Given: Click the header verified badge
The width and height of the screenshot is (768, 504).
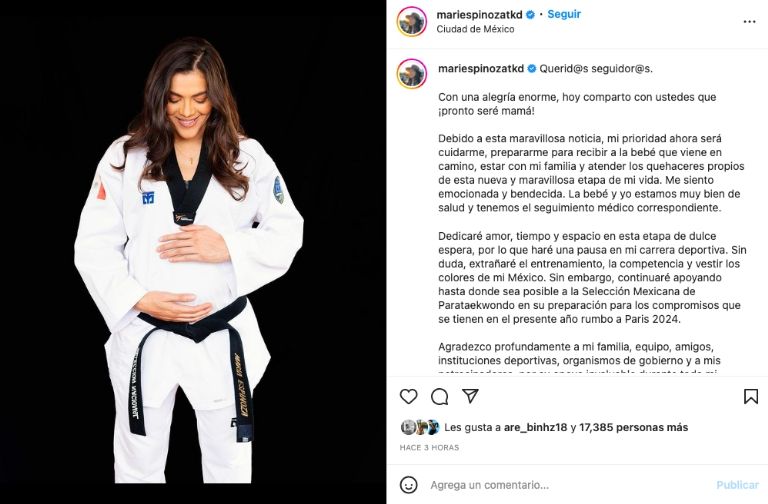Looking at the screenshot, I should tap(530, 15).
